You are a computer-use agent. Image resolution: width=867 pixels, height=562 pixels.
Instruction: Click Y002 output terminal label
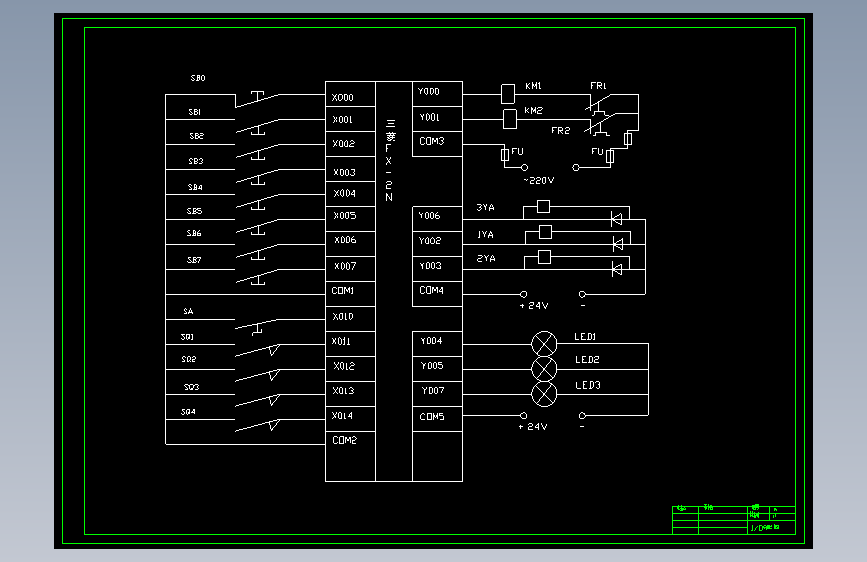(430, 241)
